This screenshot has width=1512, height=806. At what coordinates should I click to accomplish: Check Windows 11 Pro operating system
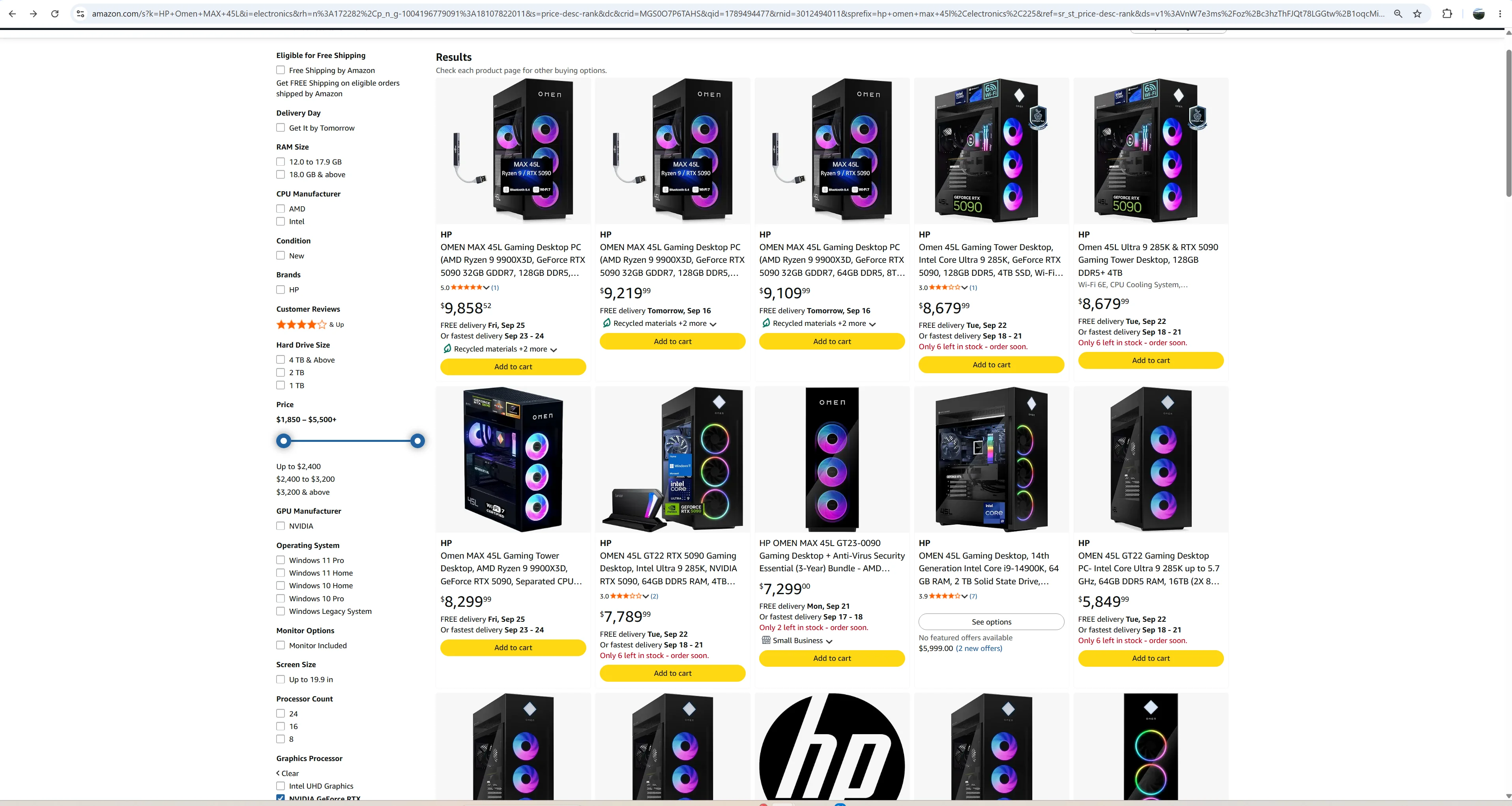281,561
